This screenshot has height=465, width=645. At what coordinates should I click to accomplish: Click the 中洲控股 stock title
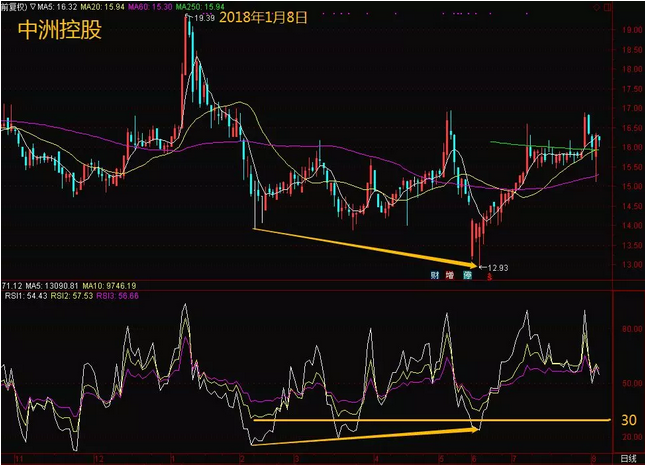click(59, 29)
